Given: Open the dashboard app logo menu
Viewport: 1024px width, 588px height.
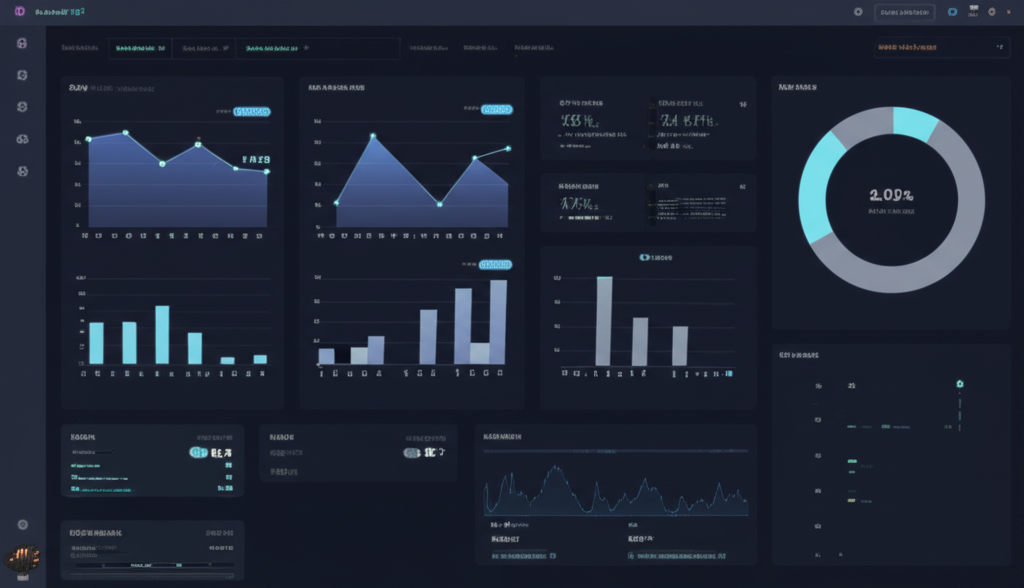Looking at the screenshot, I should (x=19, y=11).
